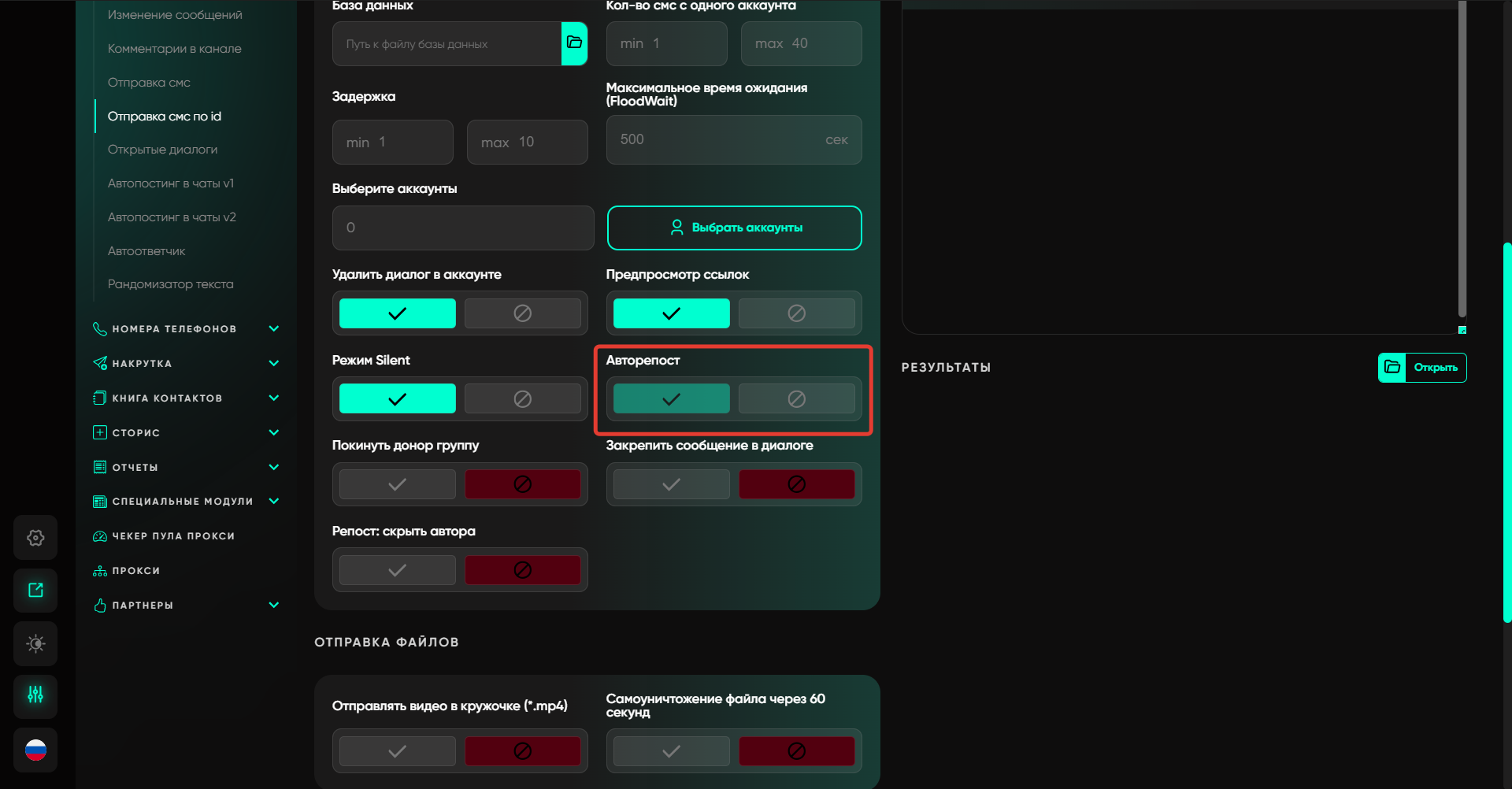Screen dimensions: 1512x789
Task: Click the external link icon in left bar
Action: pos(35,591)
